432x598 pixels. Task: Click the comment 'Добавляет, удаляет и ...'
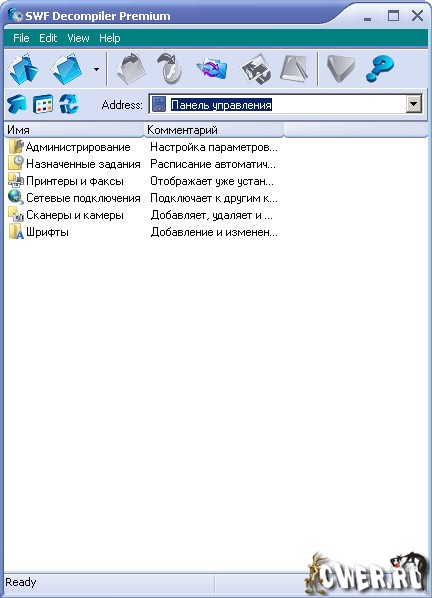pyautogui.click(x=212, y=215)
